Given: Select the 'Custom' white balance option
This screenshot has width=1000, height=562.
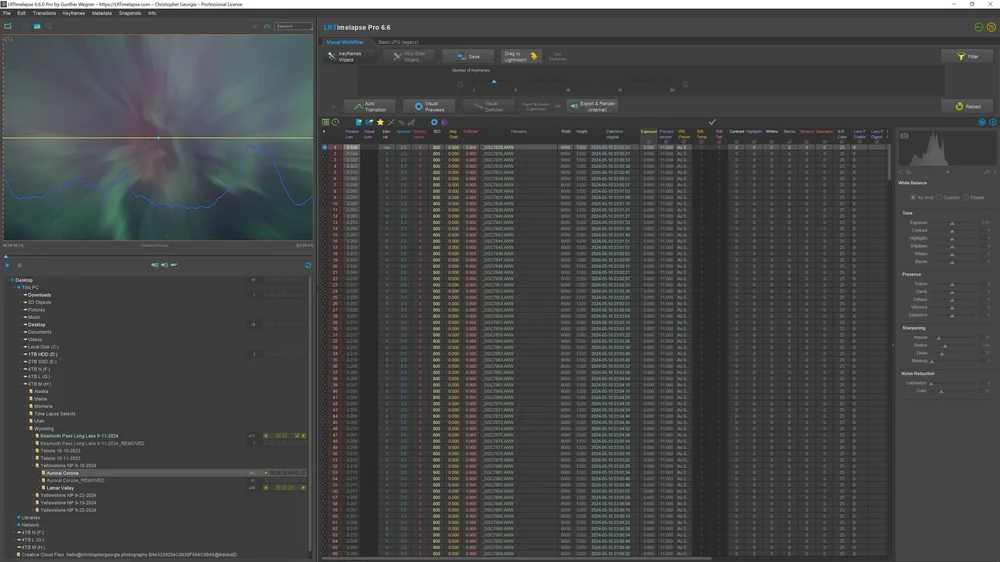Looking at the screenshot, I should [x=939, y=198].
